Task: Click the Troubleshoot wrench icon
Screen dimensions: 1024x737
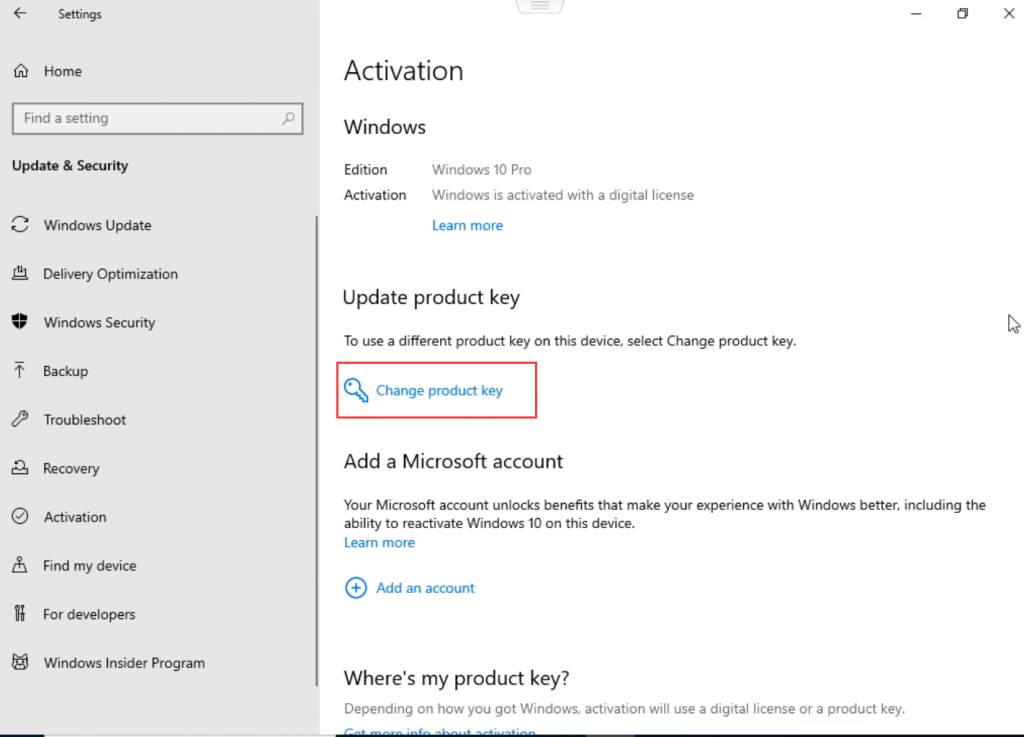Action: pyautogui.click(x=20, y=420)
